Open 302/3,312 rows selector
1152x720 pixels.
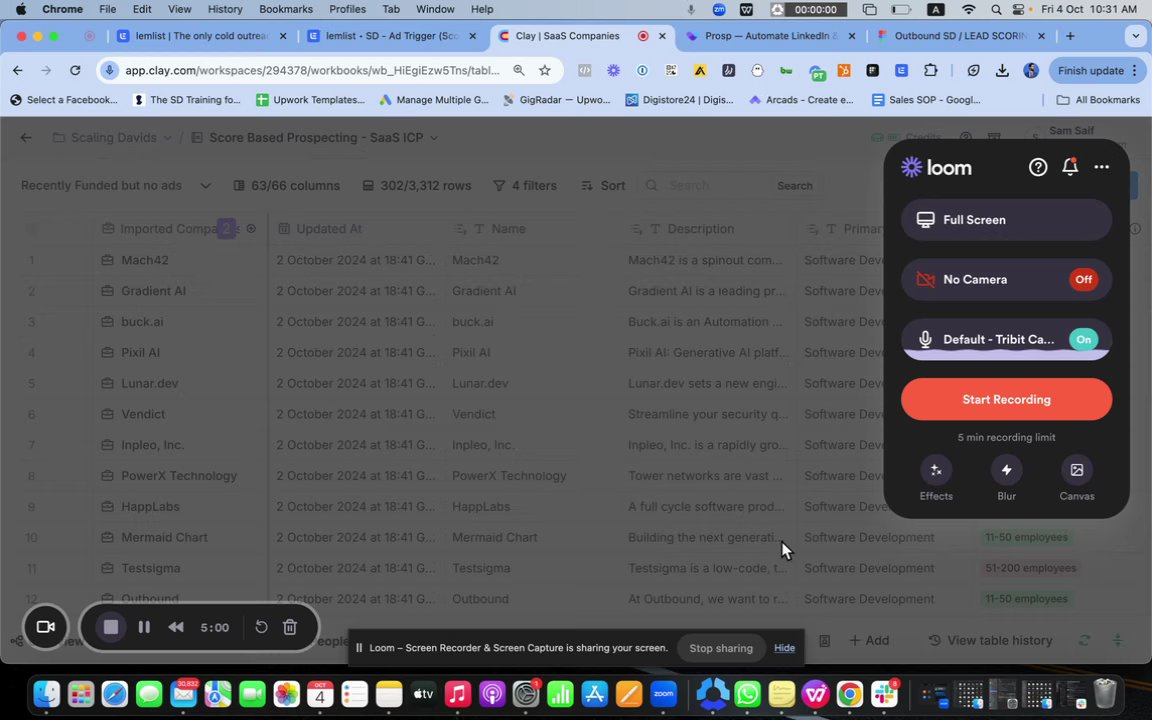417,186
